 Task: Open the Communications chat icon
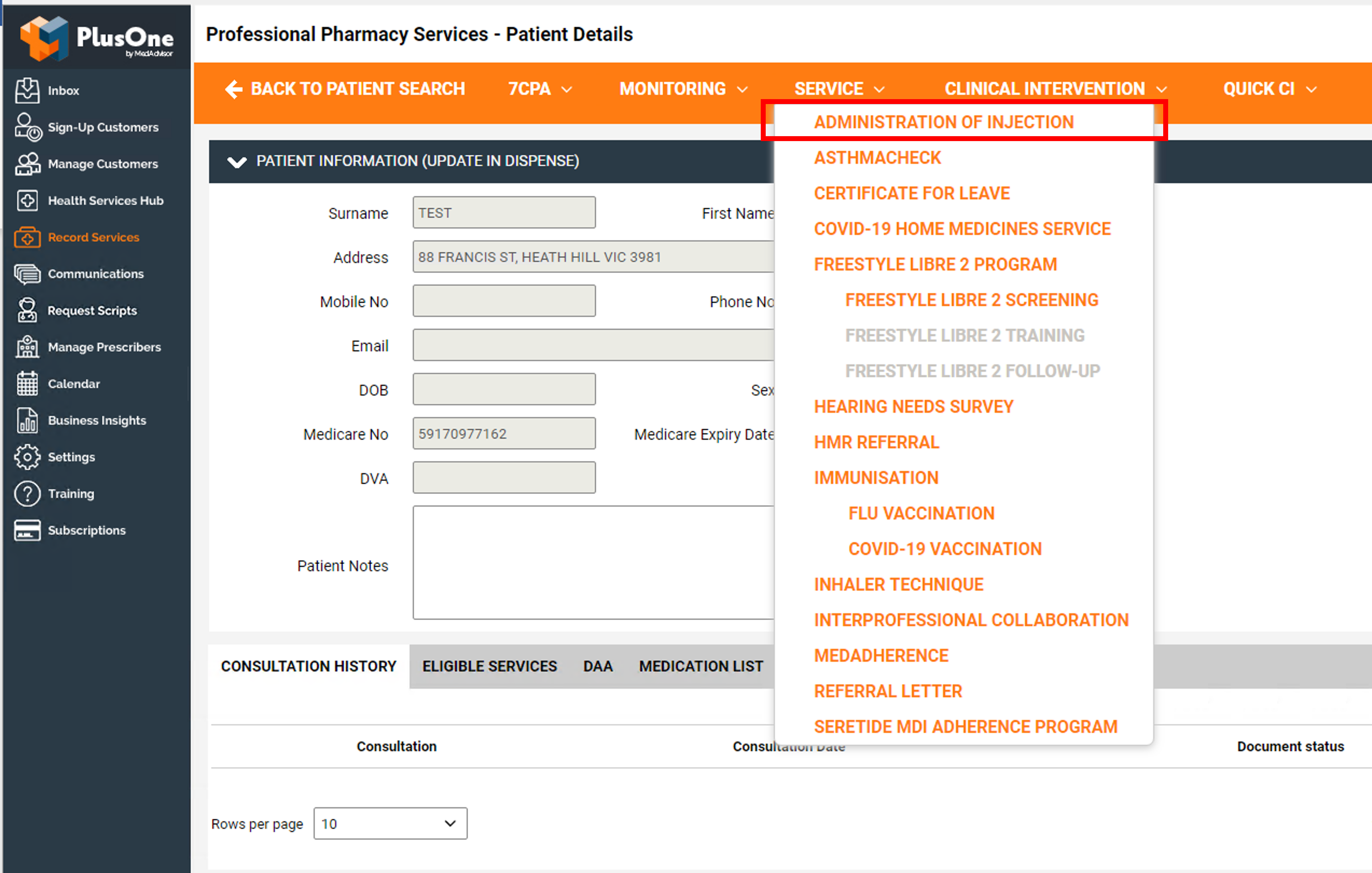[x=28, y=274]
